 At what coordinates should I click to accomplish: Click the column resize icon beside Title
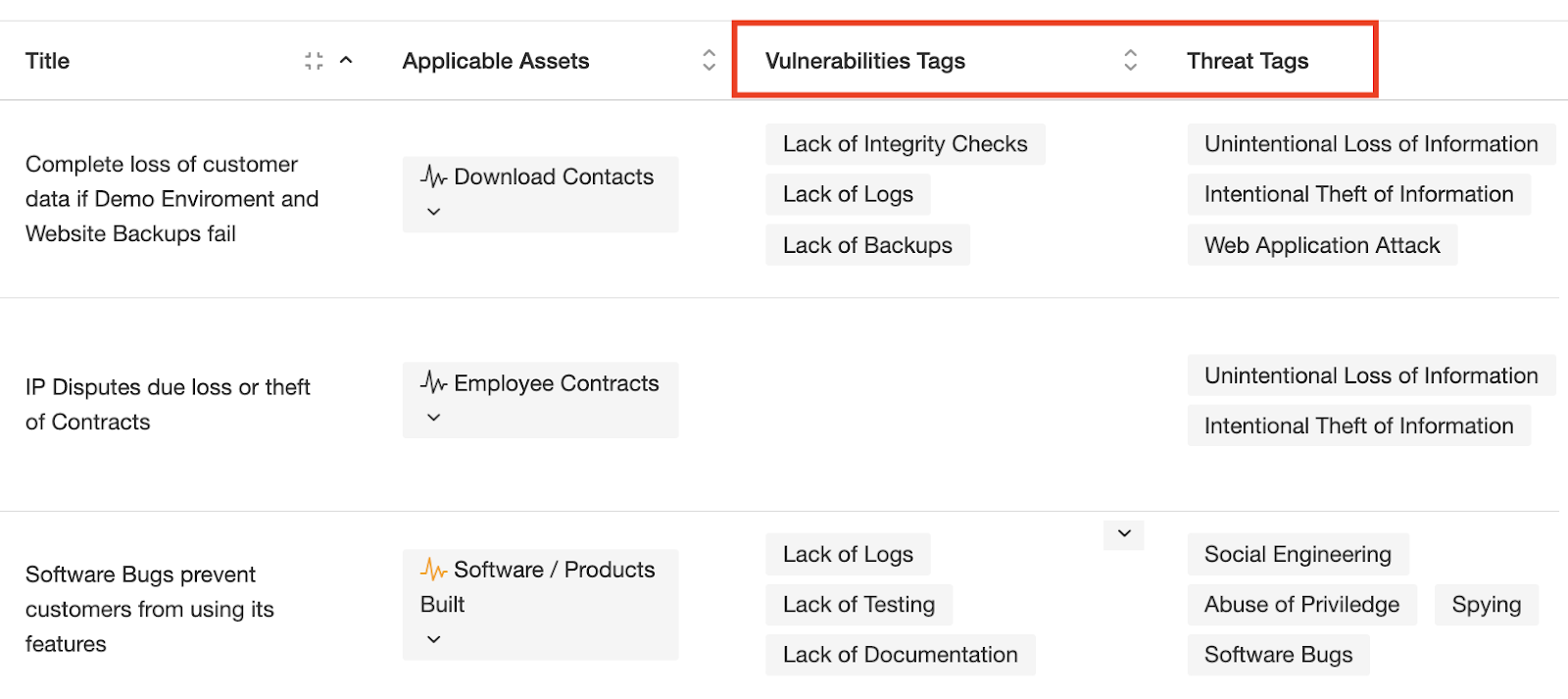(314, 61)
